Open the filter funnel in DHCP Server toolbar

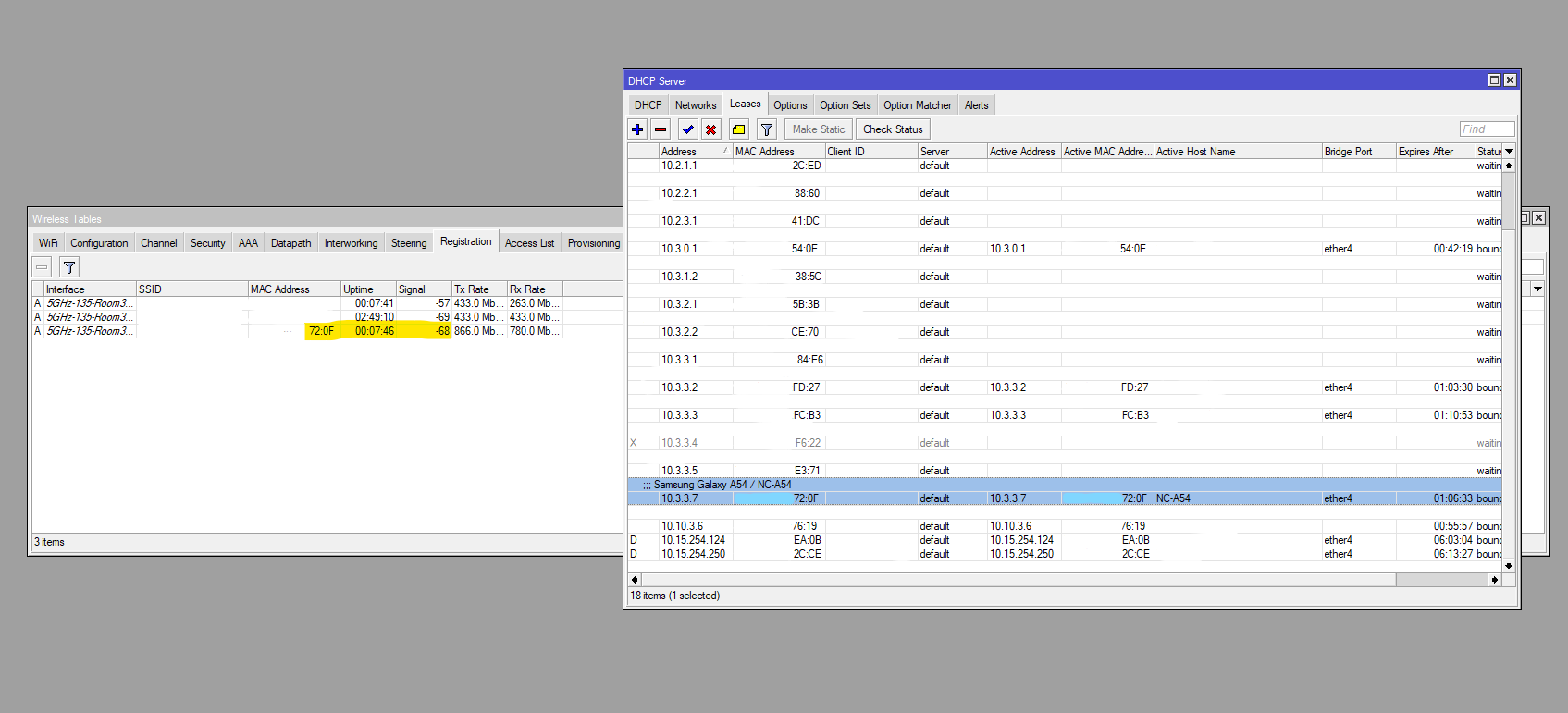766,129
